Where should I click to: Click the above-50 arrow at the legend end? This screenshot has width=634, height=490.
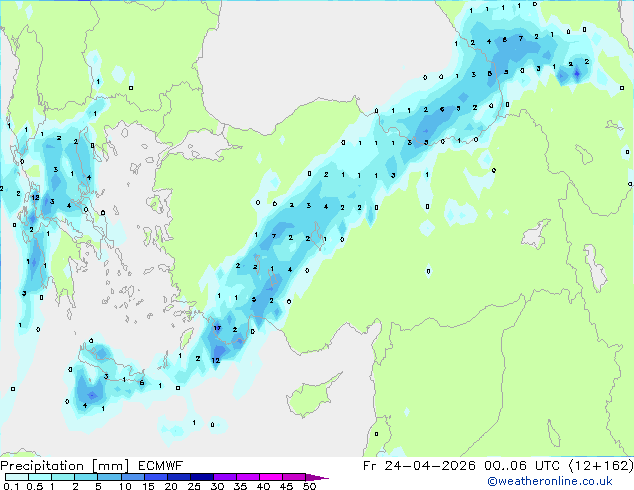point(317,477)
